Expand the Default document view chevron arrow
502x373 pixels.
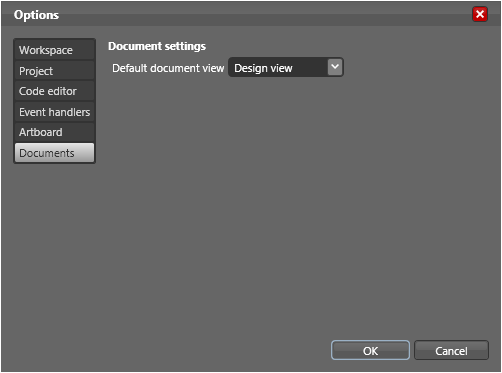(335, 67)
